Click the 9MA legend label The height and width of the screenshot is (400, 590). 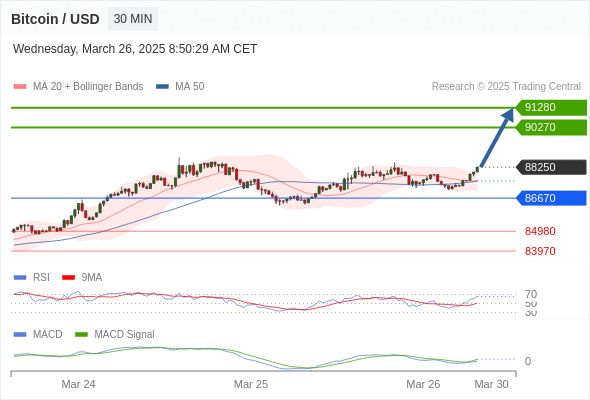tap(92, 278)
